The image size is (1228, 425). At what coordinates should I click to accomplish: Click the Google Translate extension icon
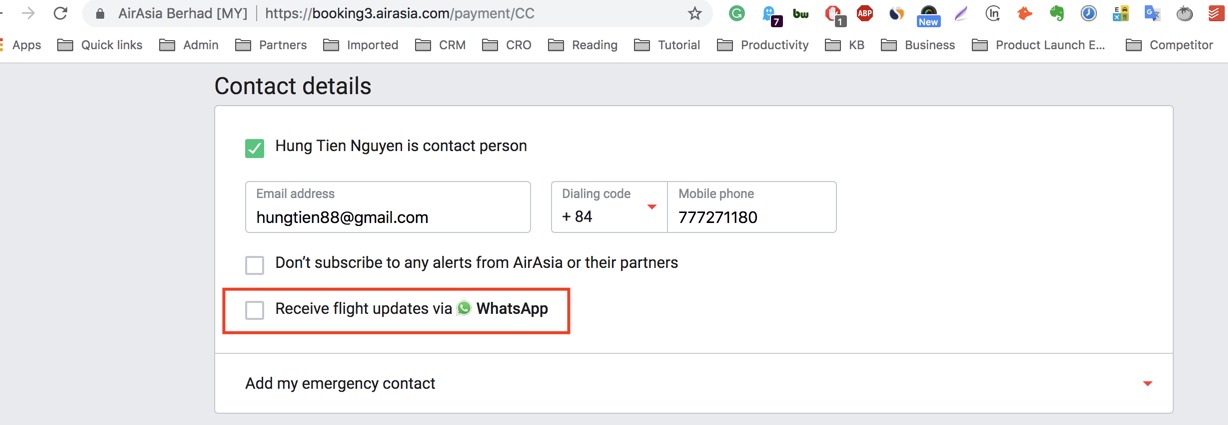(1152, 14)
